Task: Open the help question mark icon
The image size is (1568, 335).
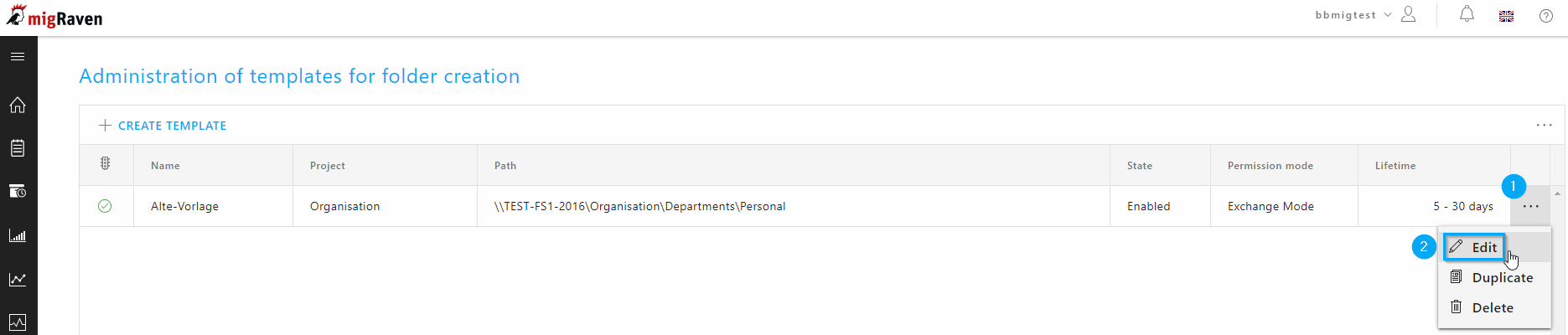Action: [1546, 16]
